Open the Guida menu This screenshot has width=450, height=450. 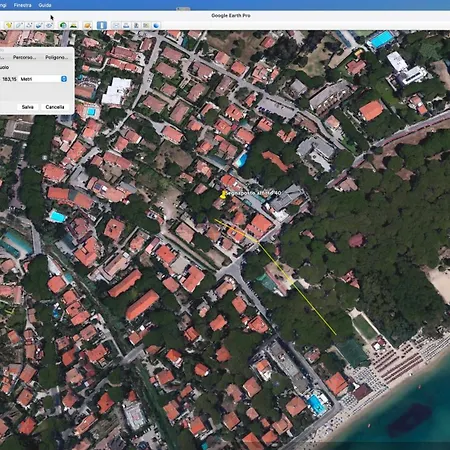coord(45,5)
